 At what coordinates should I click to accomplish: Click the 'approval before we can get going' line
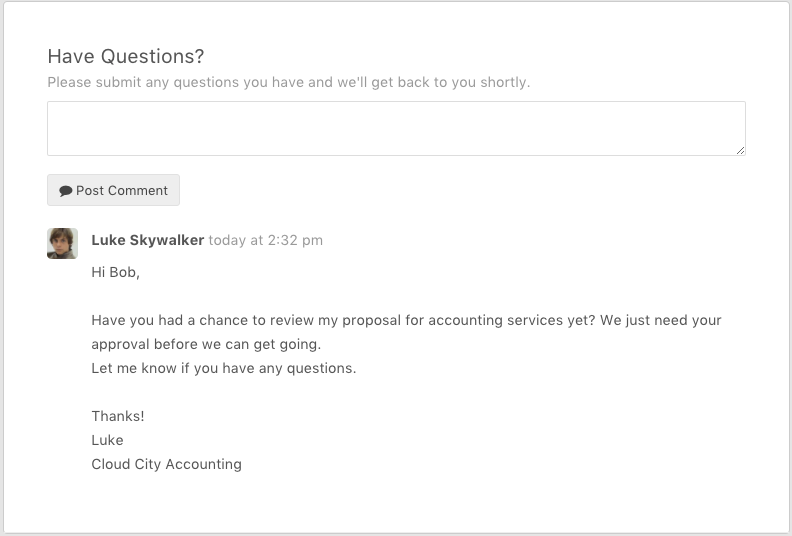(206, 344)
